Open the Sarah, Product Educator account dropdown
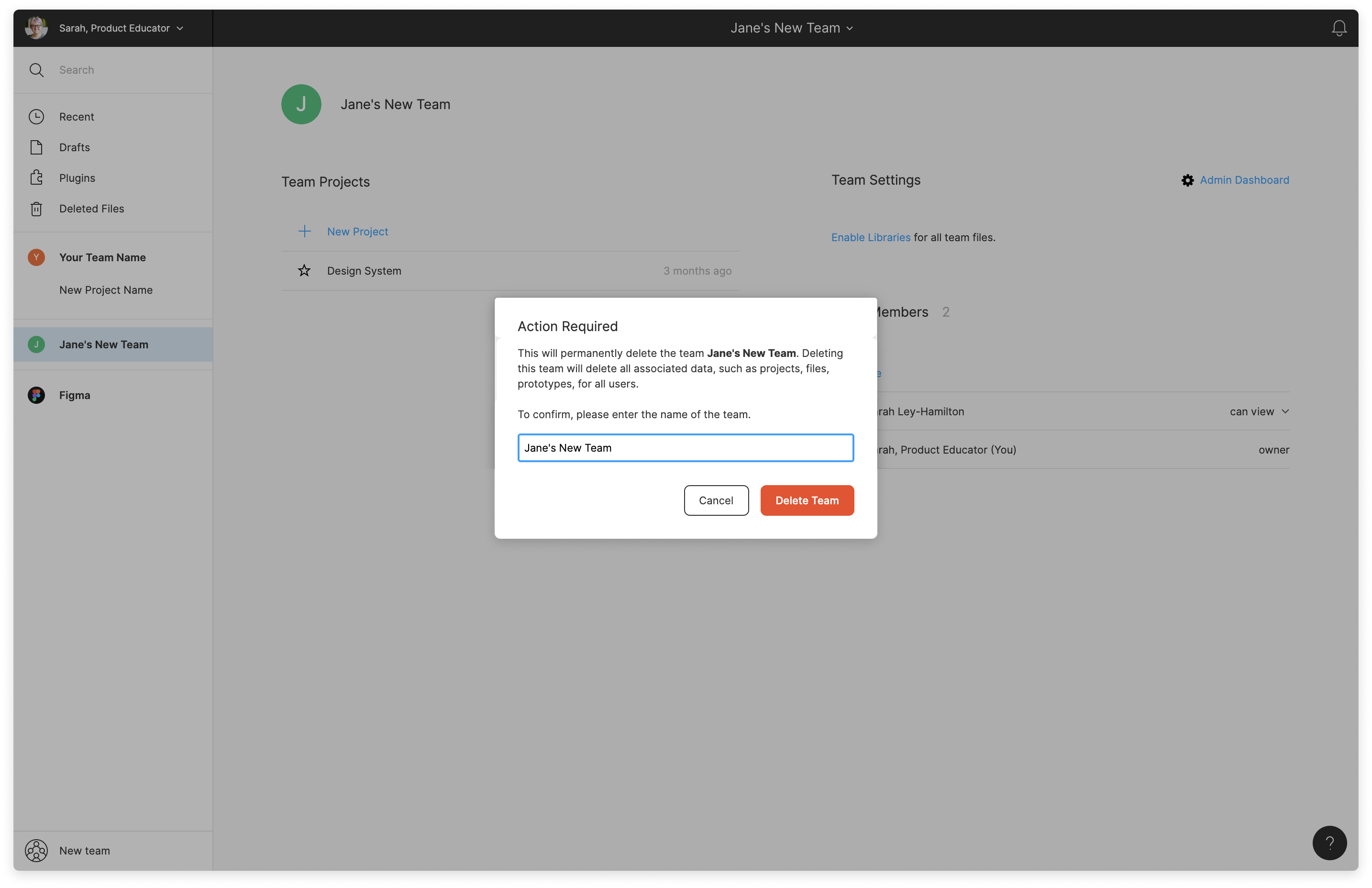Viewport: 1372px width, 888px height. [121, 28]
